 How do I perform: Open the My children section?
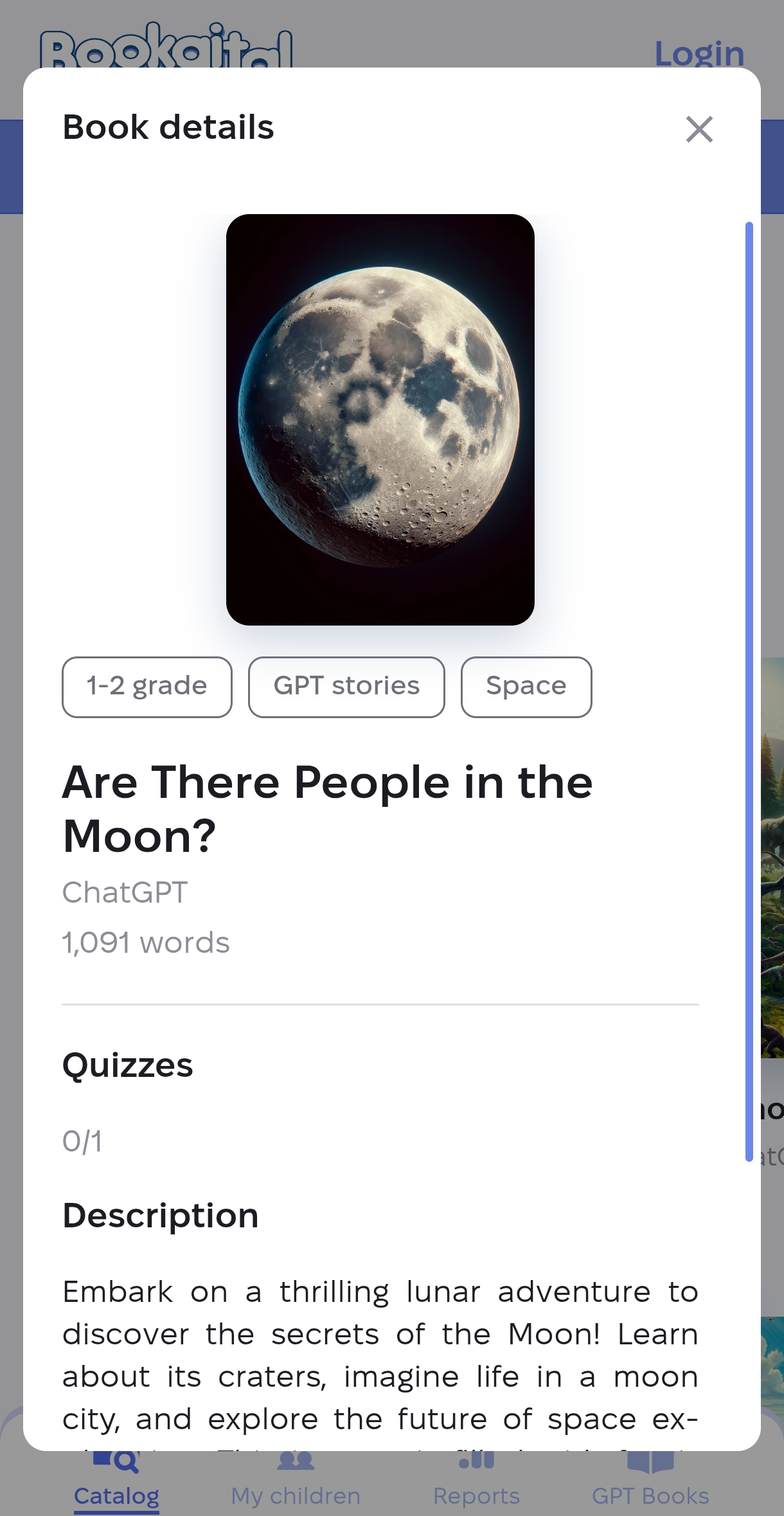(x=294, y=1495)
